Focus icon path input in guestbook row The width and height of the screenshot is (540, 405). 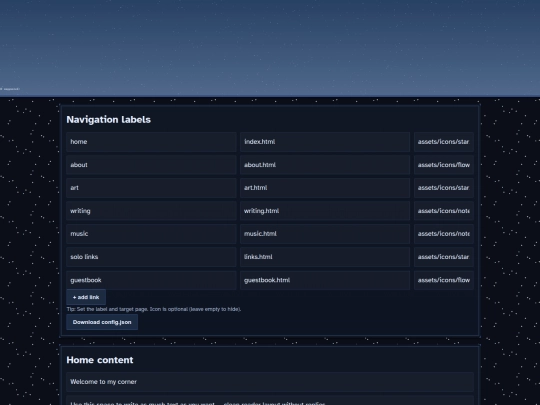point(444,280)
